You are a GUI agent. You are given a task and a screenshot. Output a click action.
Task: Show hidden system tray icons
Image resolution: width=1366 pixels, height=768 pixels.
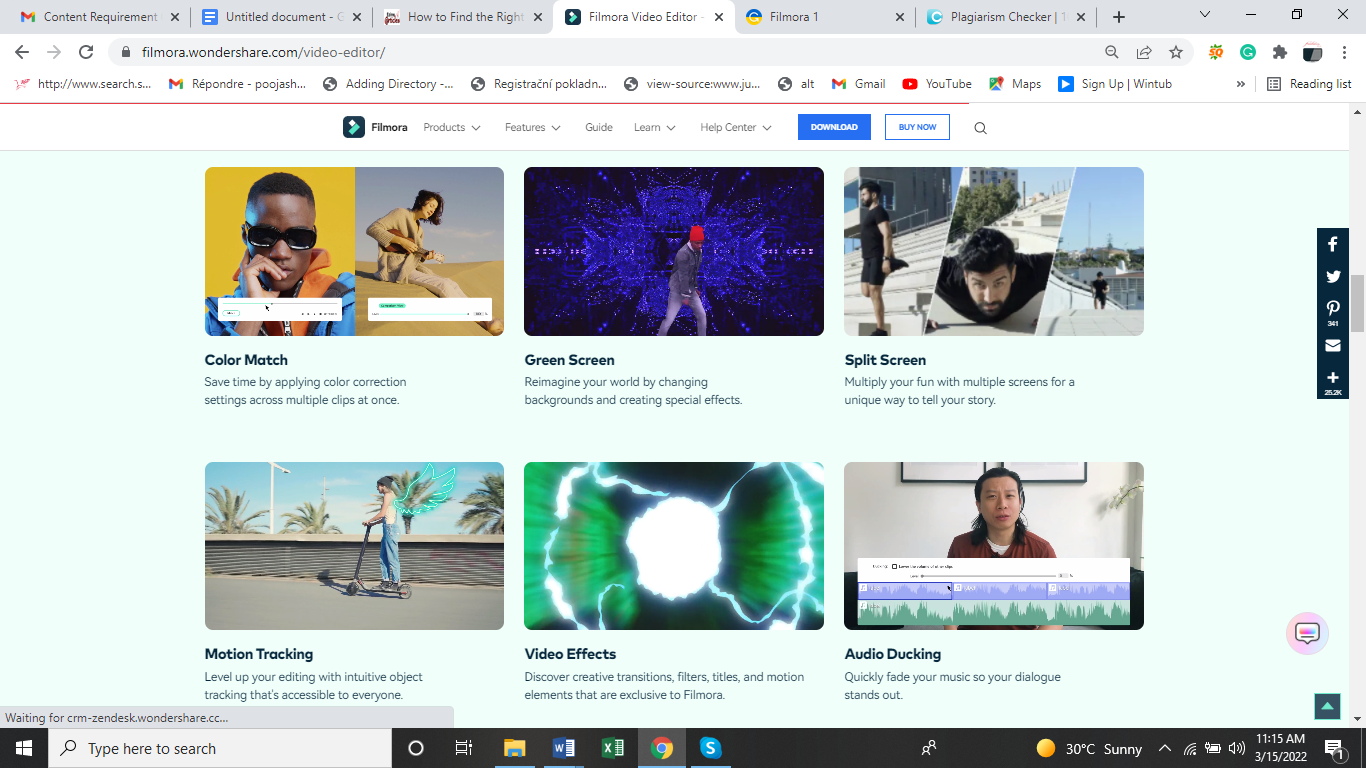pyautogui.click(x=1165, y=748)
